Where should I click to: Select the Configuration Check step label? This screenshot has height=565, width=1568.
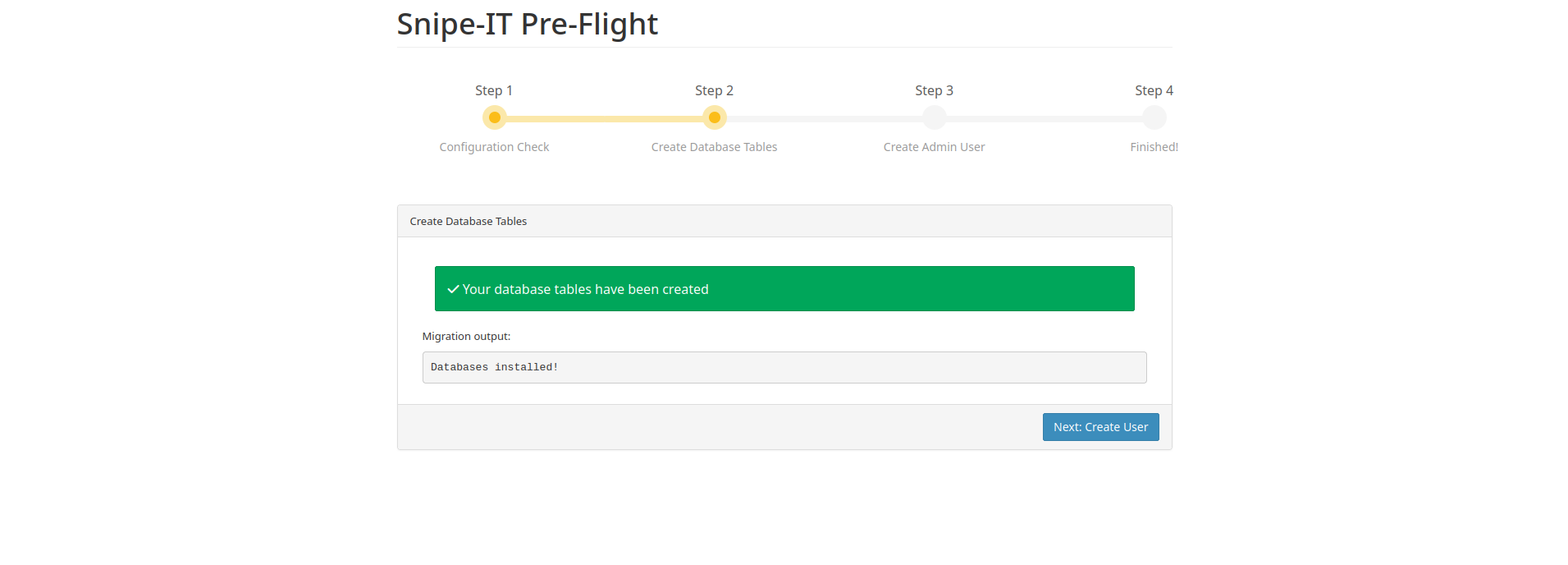[494, 147]
